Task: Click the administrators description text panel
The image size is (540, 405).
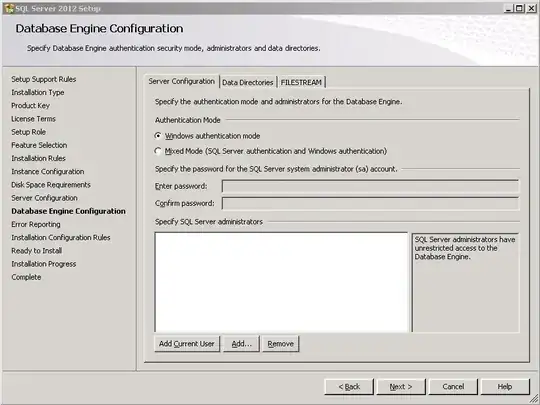Action: [466, 282]
